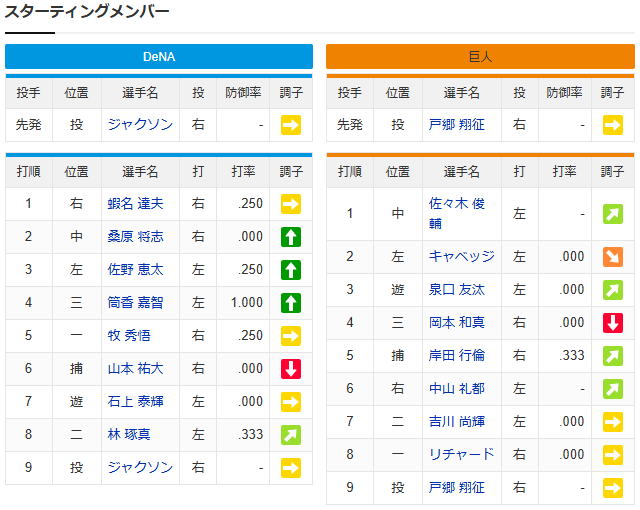Click batting average 1.000 for 筒香 嘉智
The image size is (640, 510).
point(247,303)
